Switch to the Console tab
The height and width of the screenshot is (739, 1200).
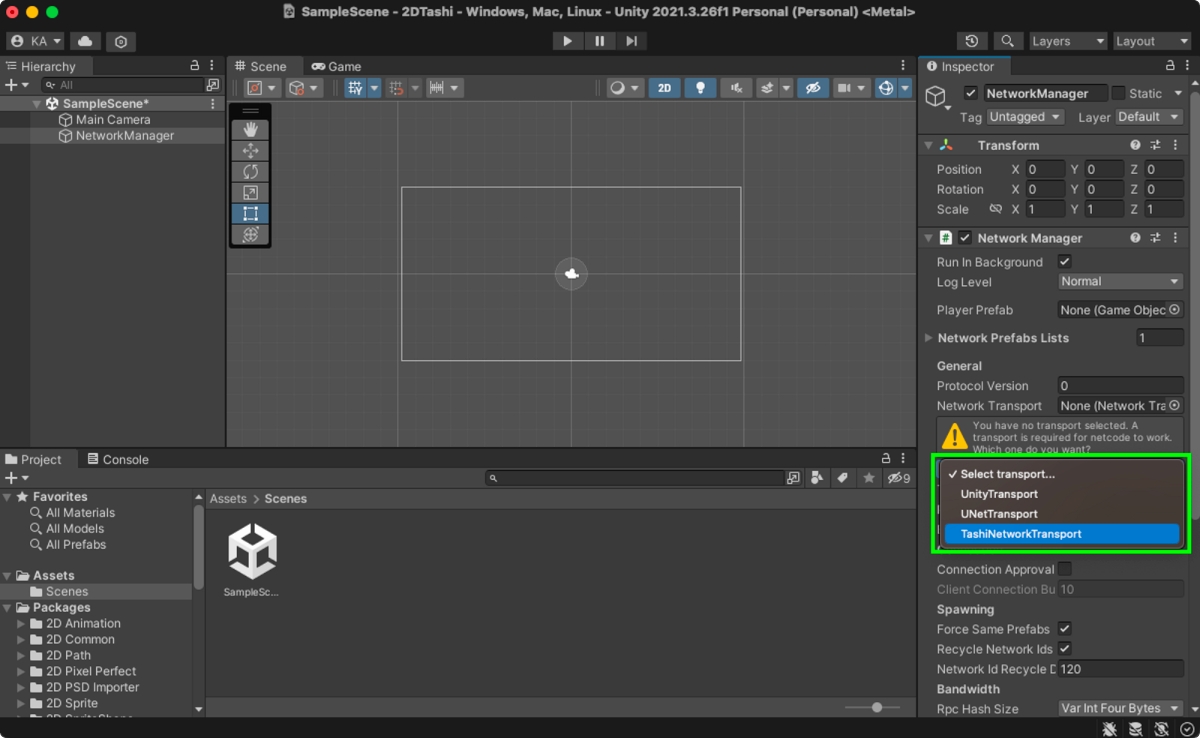click(117, 459)
